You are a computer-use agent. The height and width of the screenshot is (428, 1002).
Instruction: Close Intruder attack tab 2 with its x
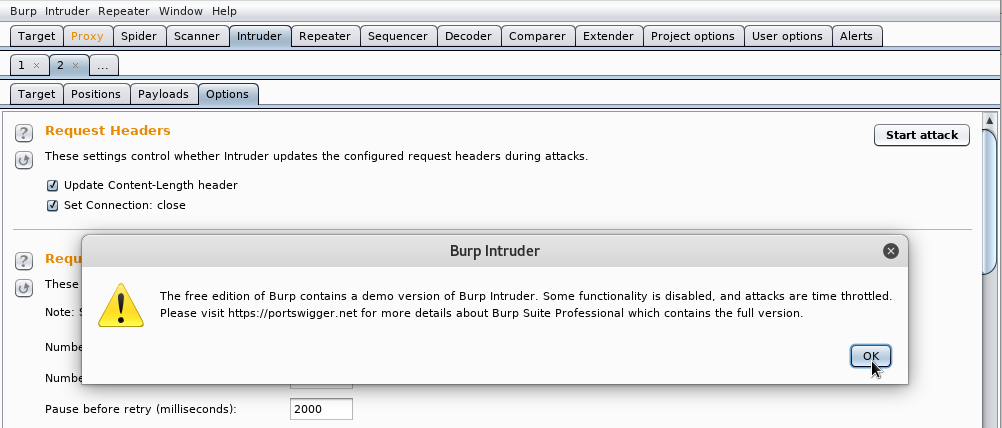tap(75, 65)
